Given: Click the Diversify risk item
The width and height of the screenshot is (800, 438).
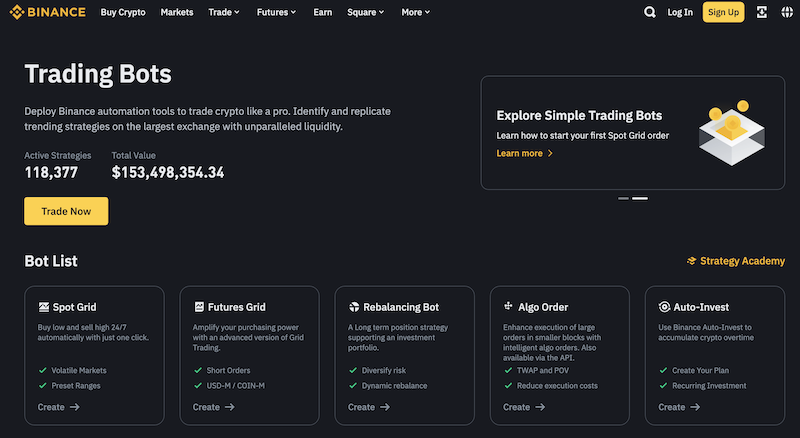Looking at the screenshot, I should (x=378, y=370).
